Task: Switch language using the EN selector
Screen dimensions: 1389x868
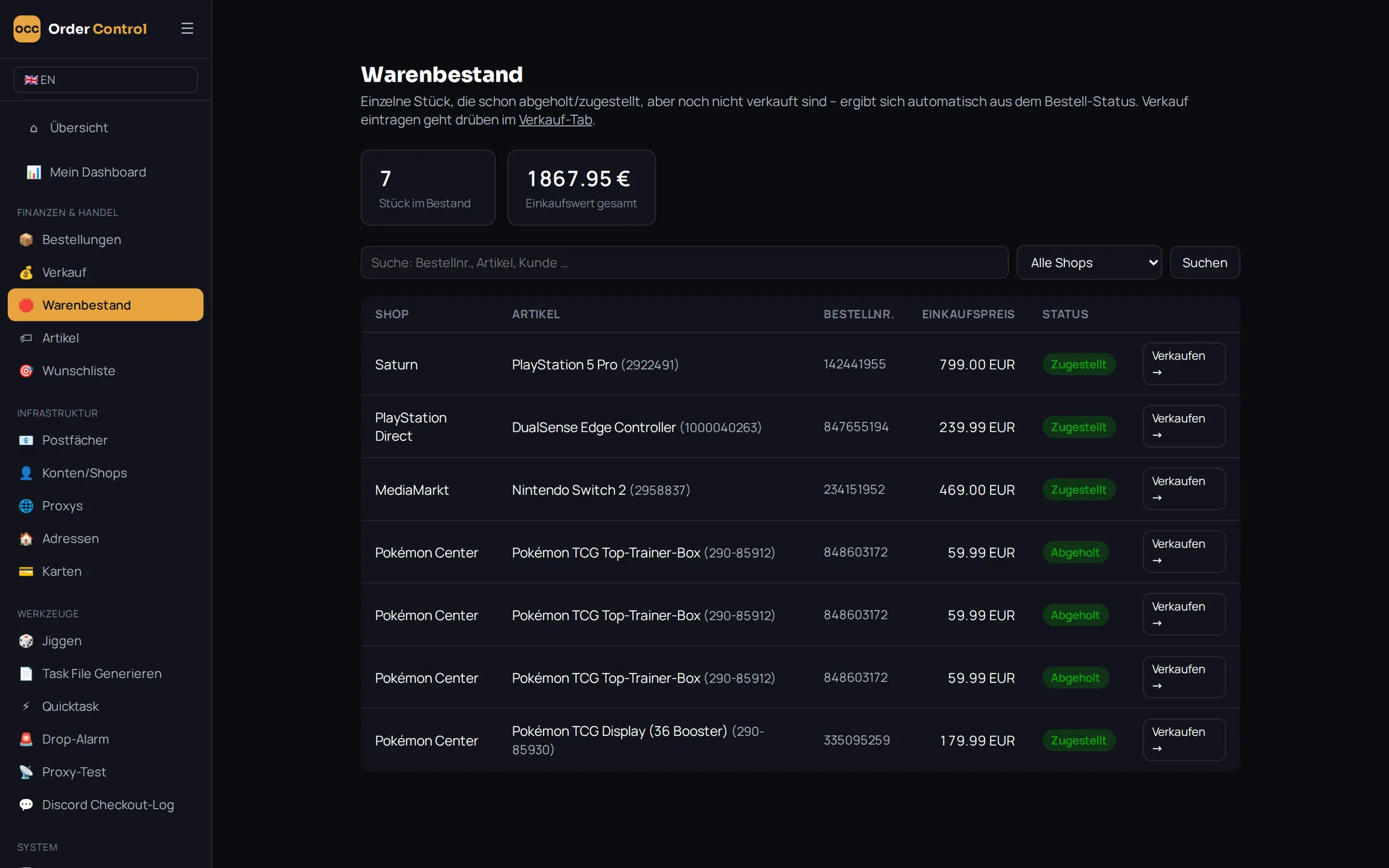Action: point(105,80)
